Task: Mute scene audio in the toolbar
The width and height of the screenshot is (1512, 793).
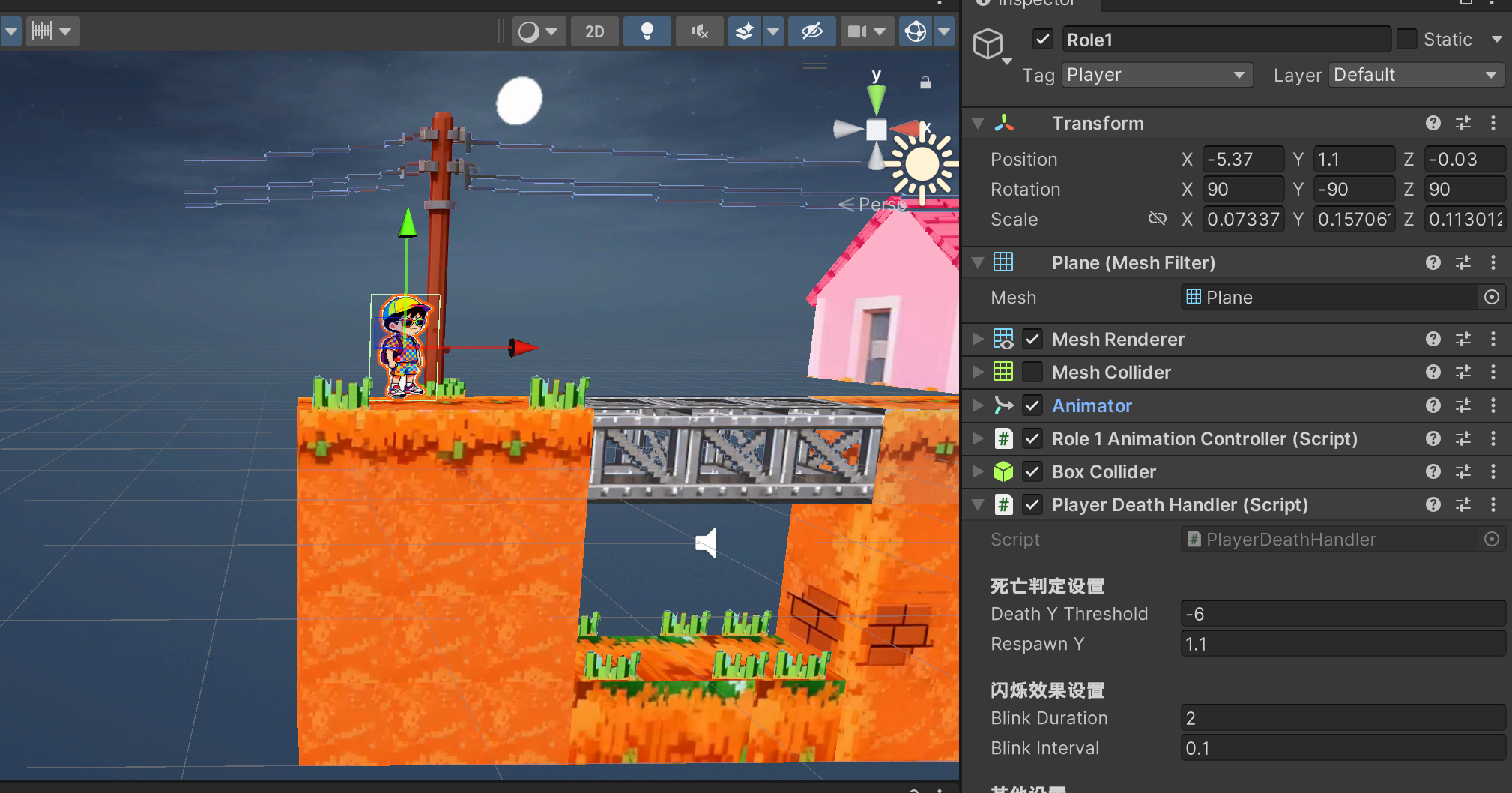Action: click(700, 31)
